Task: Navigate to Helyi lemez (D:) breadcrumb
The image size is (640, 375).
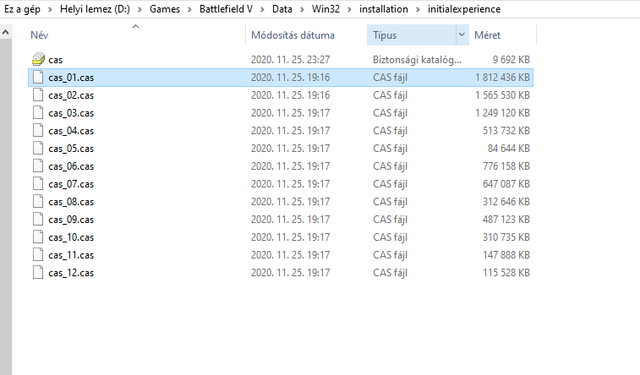Action: [95, 9]
